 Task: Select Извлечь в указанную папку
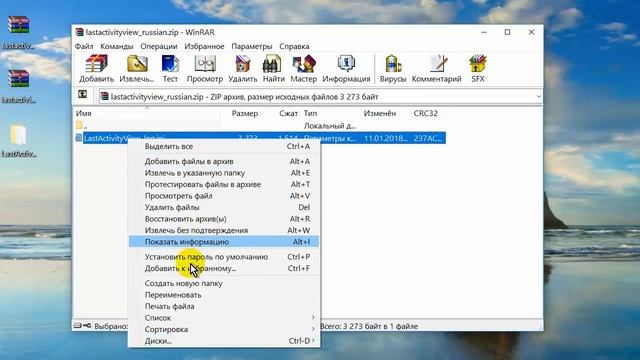coord(224,173)
